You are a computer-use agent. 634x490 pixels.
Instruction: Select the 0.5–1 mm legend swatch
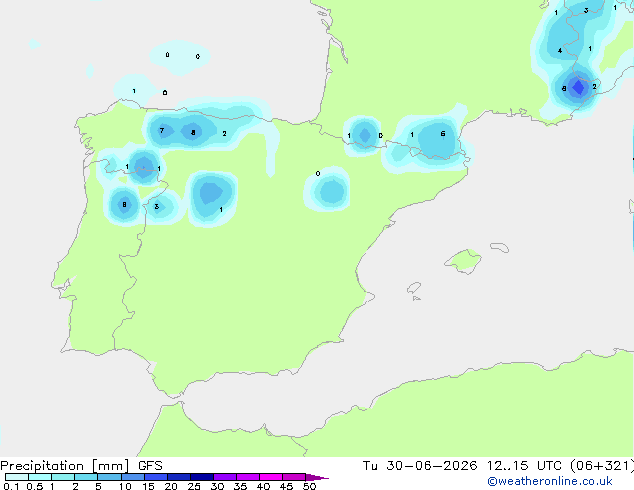40,477
